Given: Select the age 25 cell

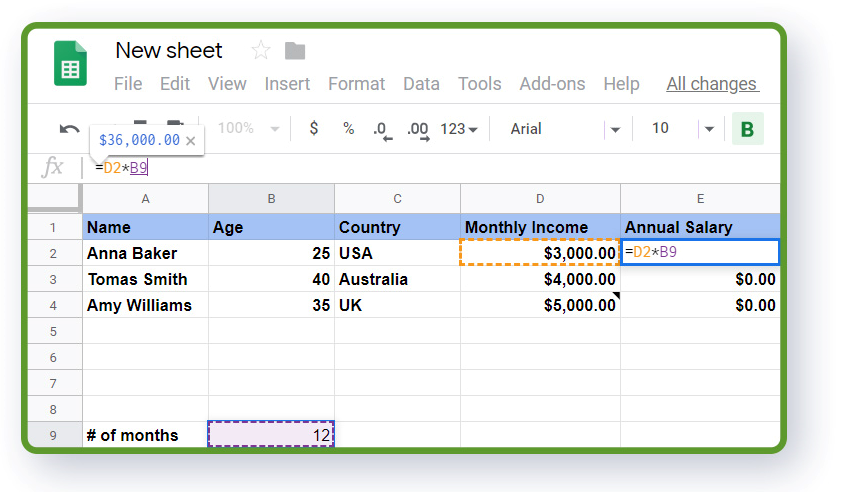Looking at the screenshot, I should [x=271, y=253].
